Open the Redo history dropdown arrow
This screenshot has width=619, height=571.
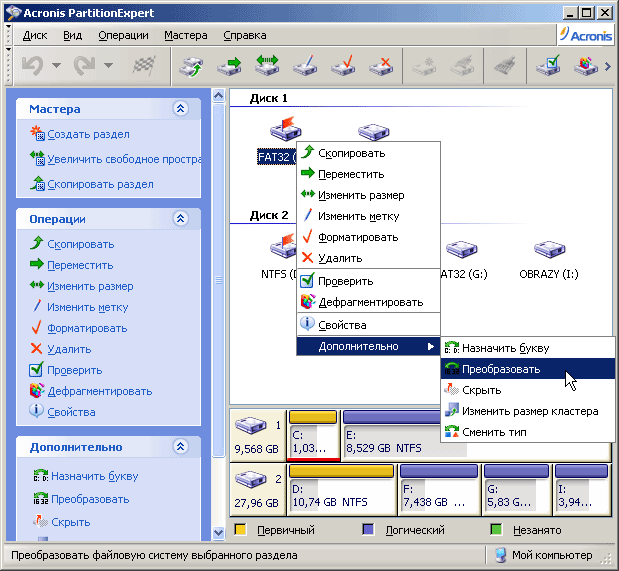tap(108, 65)
